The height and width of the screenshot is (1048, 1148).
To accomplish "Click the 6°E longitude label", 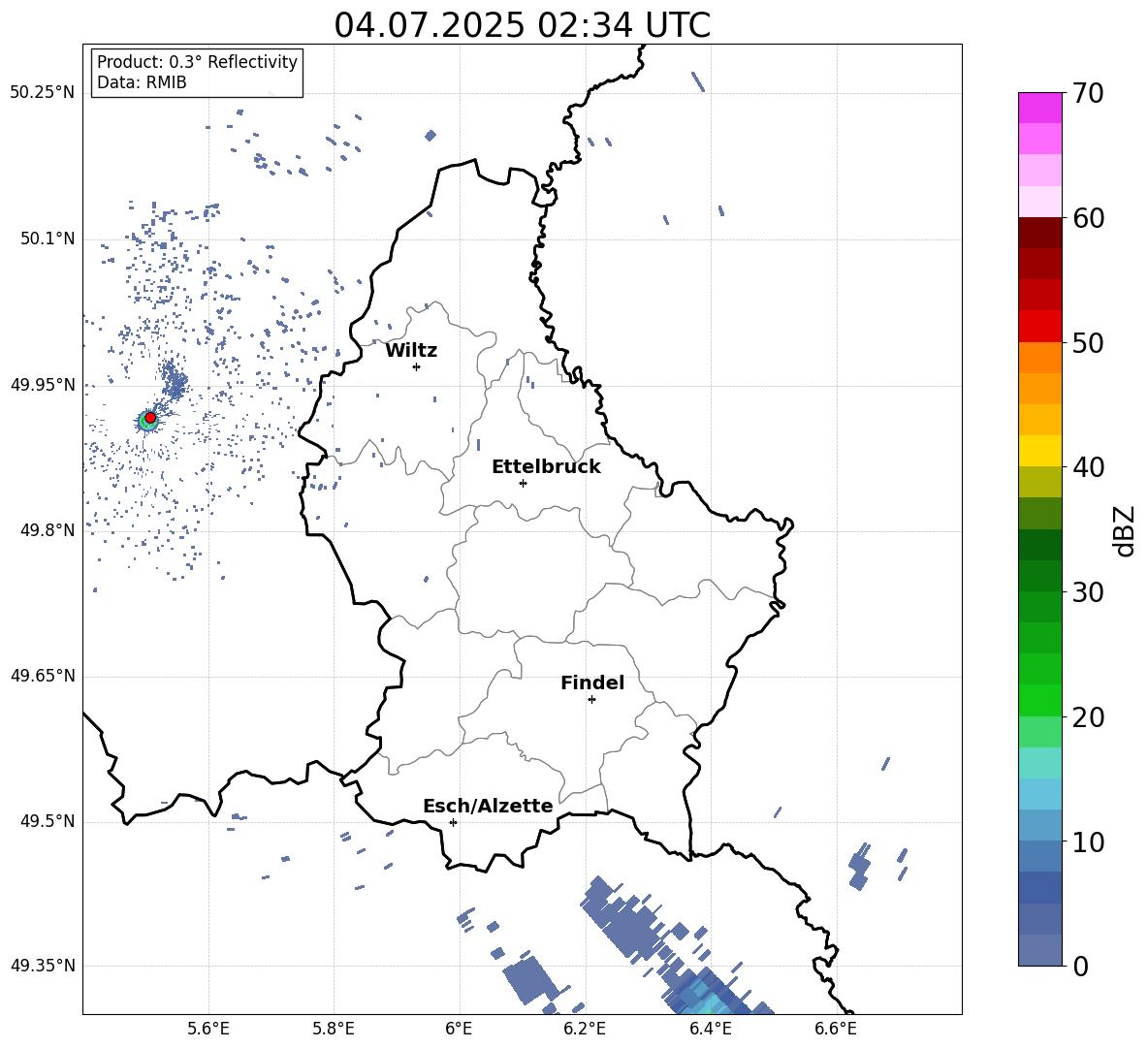I will click(459, 1029).
